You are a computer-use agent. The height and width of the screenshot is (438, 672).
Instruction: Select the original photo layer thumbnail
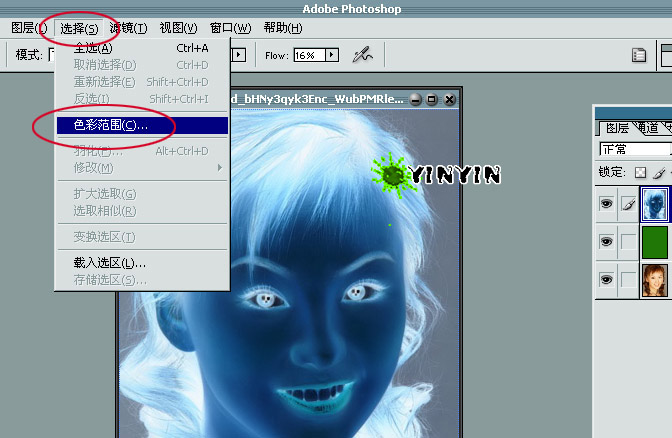[654, 280]
